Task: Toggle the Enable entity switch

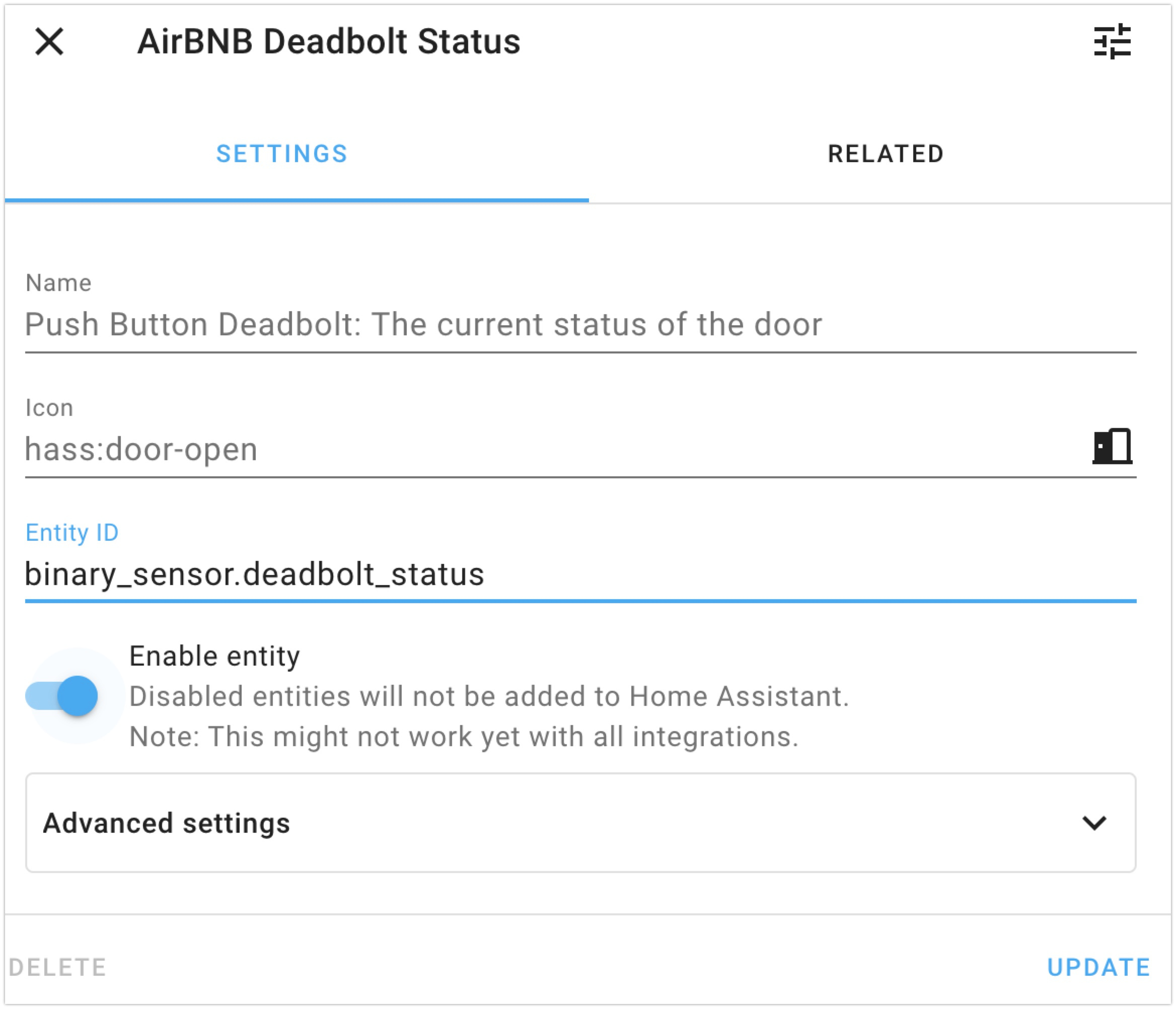Action: (x=62, y=696)
